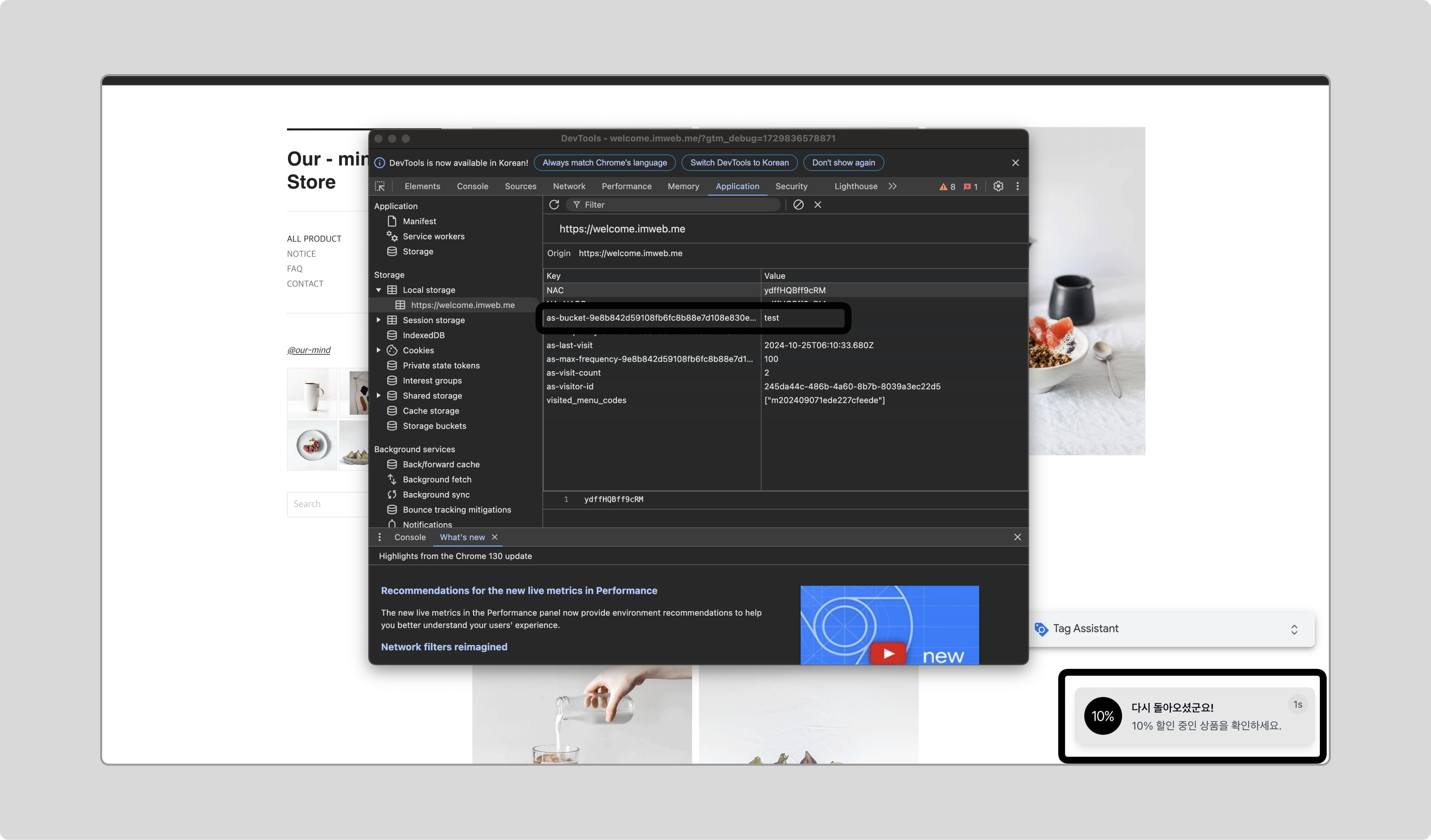
Task: Expand the Session storage tree node
Action: (x=379, y=320)
